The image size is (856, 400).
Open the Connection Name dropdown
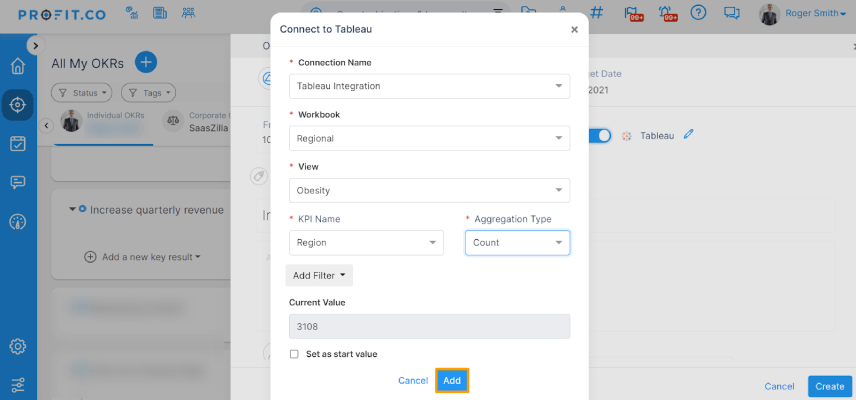click(430, 86)
